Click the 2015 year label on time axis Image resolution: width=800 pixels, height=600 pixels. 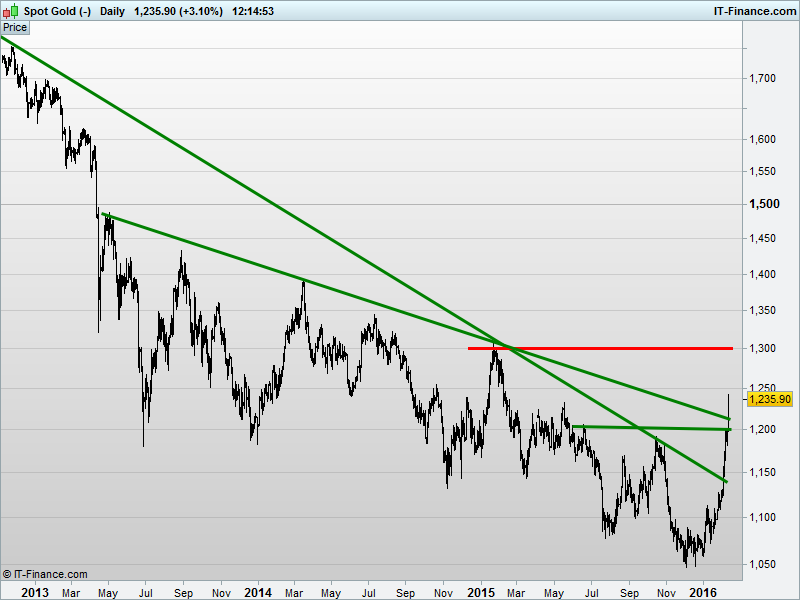481,592
